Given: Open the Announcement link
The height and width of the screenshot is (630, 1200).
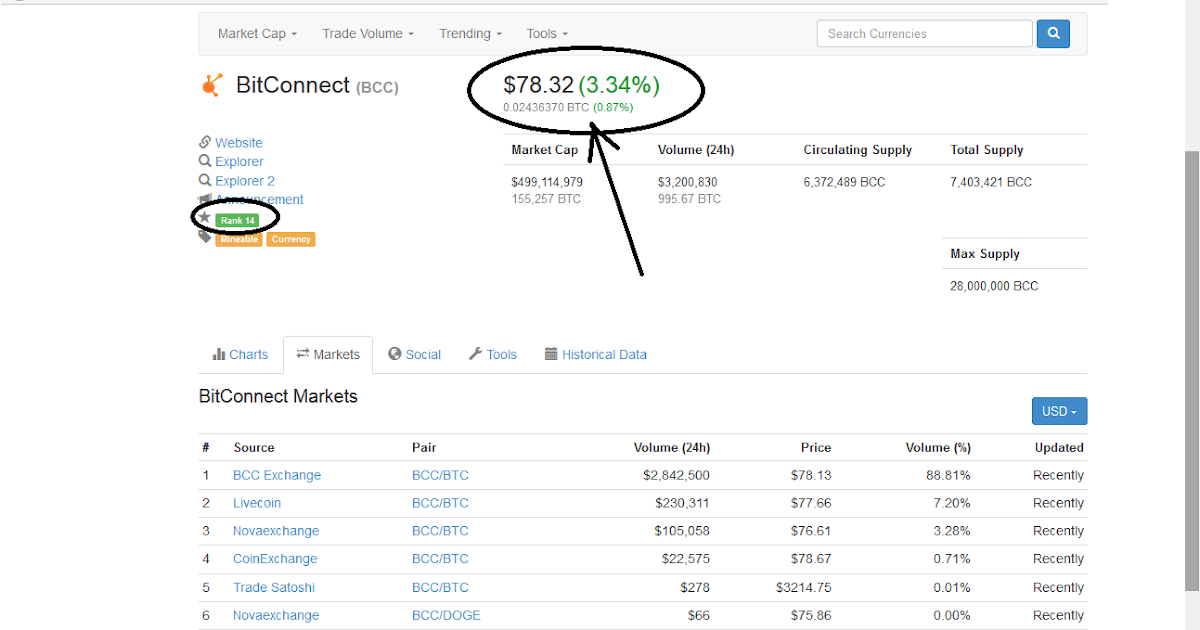Looking at the screenshot, I should pos(259,199).
